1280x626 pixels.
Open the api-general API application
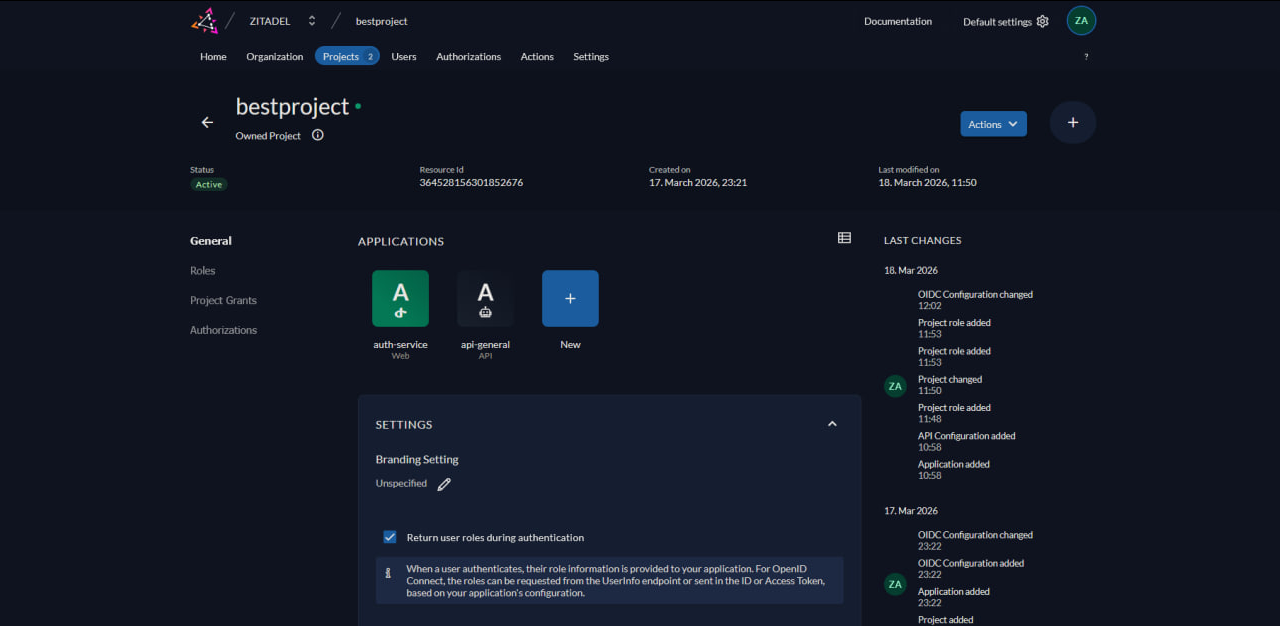point(485,298)
